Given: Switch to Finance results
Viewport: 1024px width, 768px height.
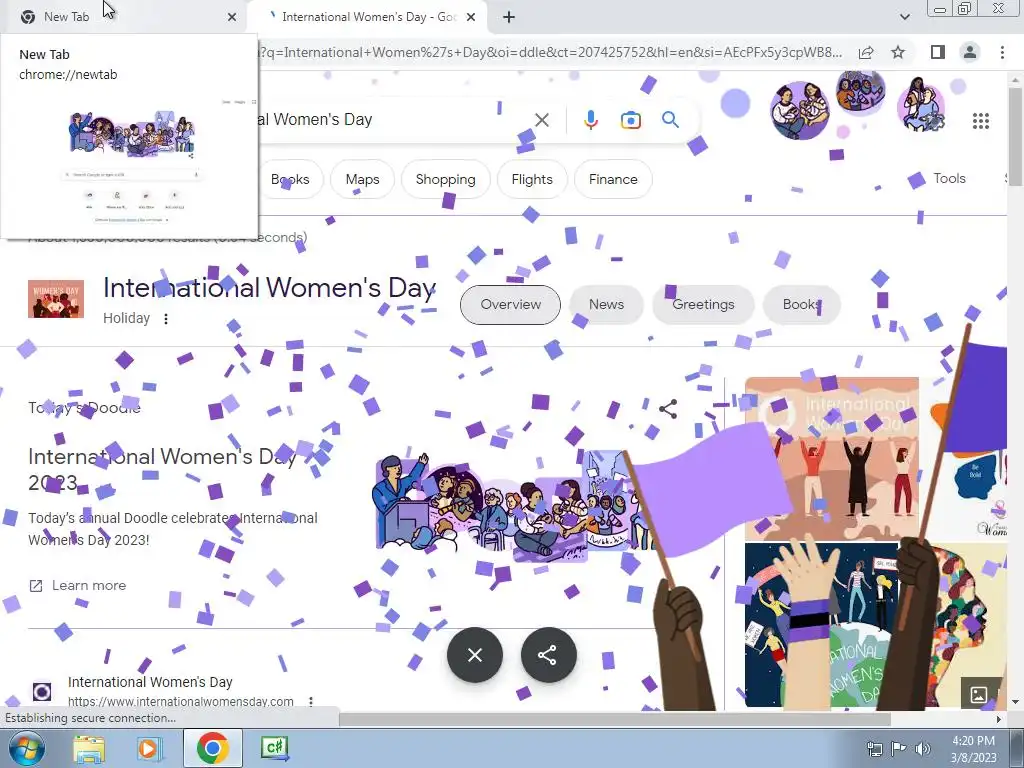Looking at the screenshot, I should click(613, 179).
